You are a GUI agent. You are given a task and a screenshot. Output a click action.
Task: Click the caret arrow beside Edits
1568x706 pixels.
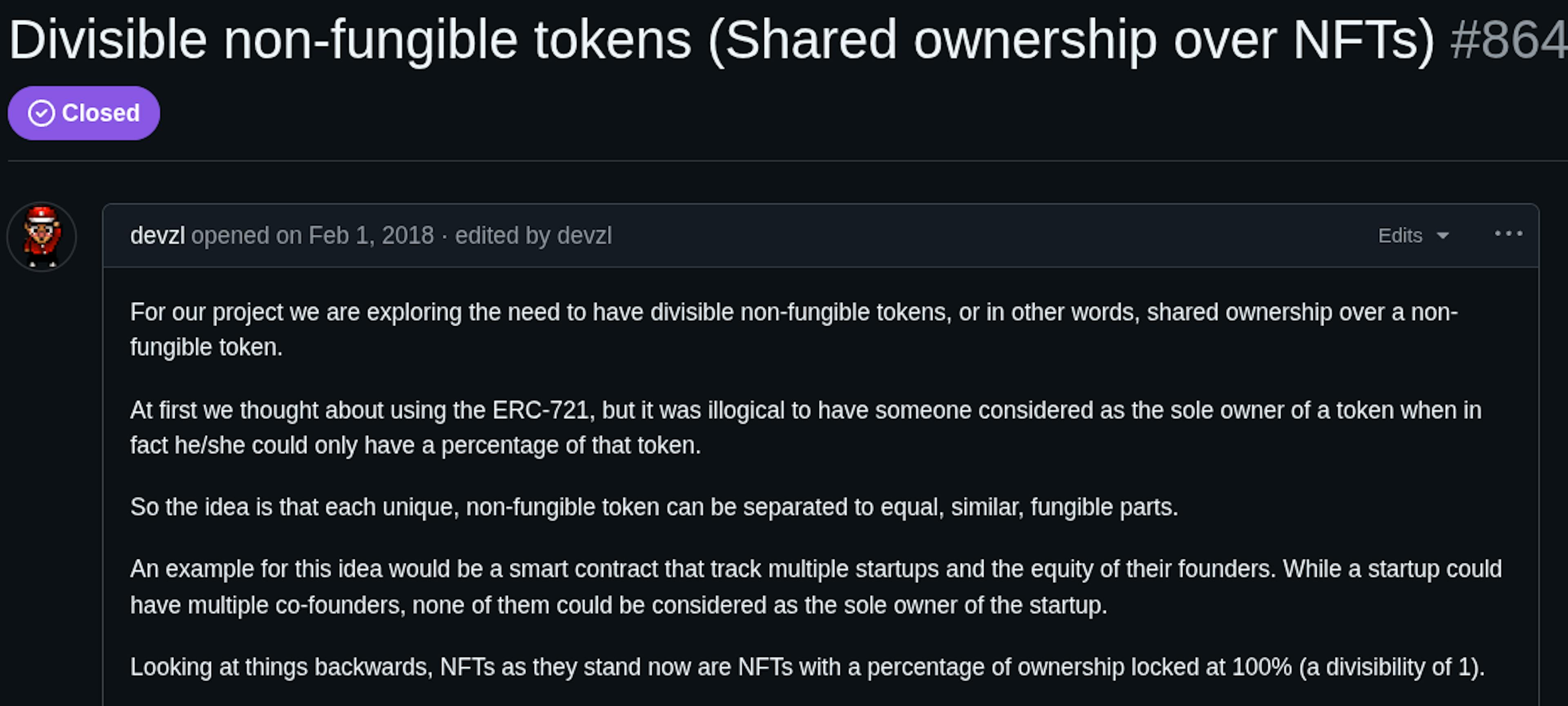(1443, 236)
